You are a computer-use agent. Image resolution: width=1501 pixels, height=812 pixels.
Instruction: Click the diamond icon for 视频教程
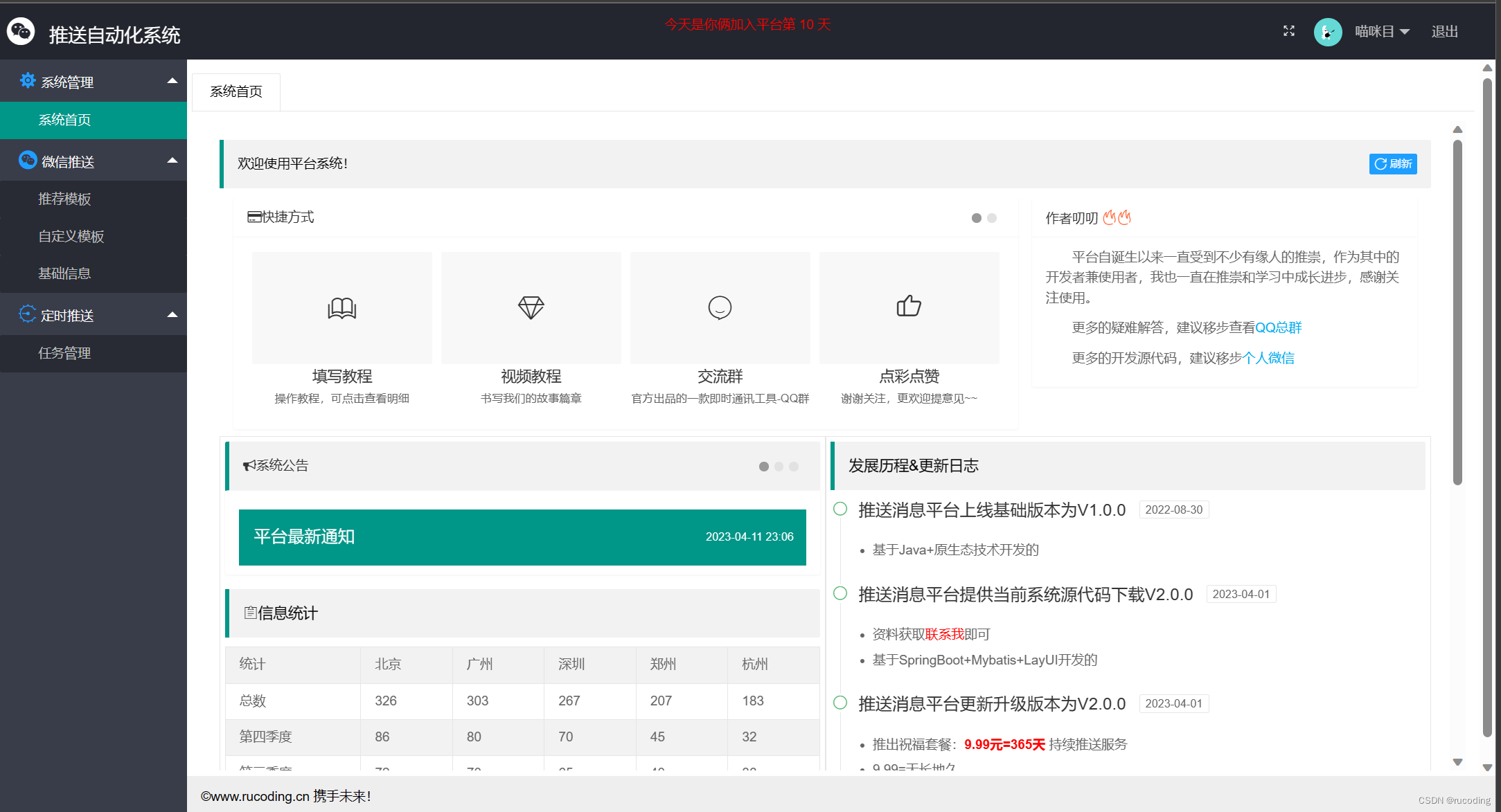(x=531, y=307)
